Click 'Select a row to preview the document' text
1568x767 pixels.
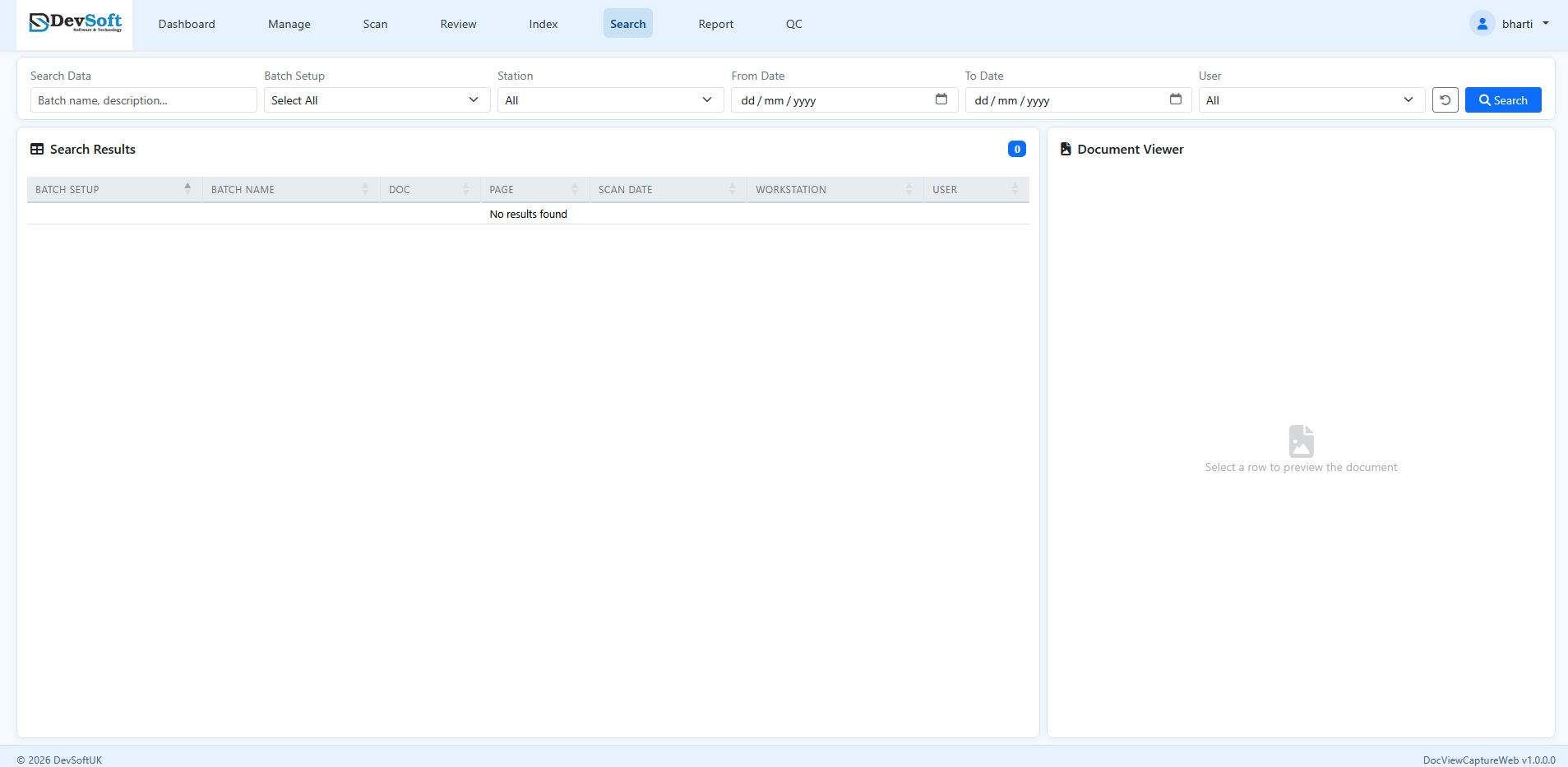point(1301,467)
